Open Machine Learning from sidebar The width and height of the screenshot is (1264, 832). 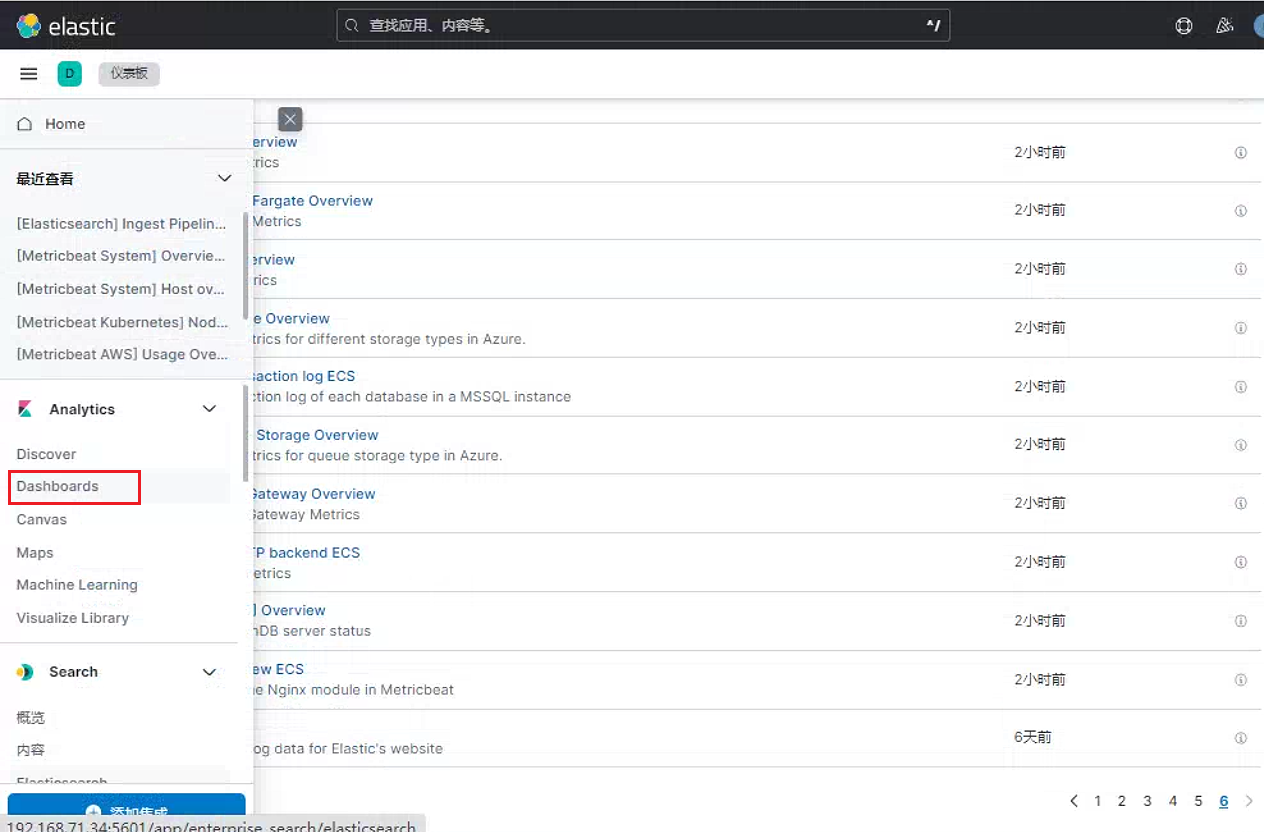(x=77, y=585)
